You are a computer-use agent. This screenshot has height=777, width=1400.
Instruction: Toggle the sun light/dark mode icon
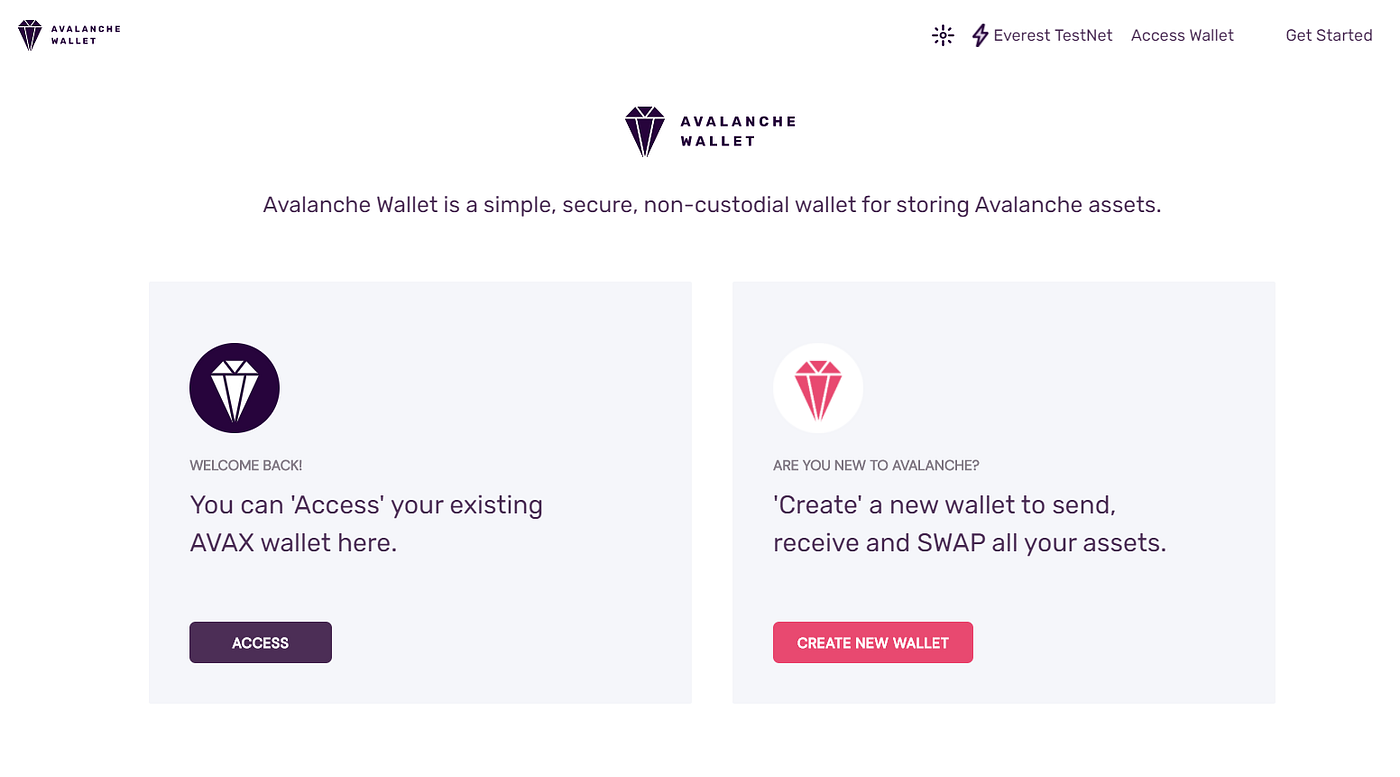(943, 36)
